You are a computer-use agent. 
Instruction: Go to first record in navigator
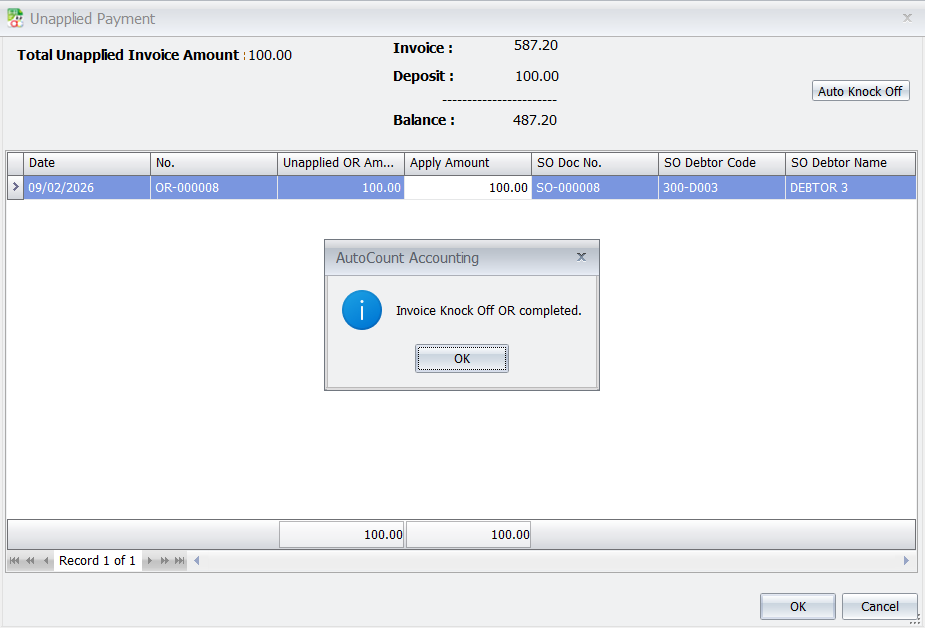[x=14, y=561]
